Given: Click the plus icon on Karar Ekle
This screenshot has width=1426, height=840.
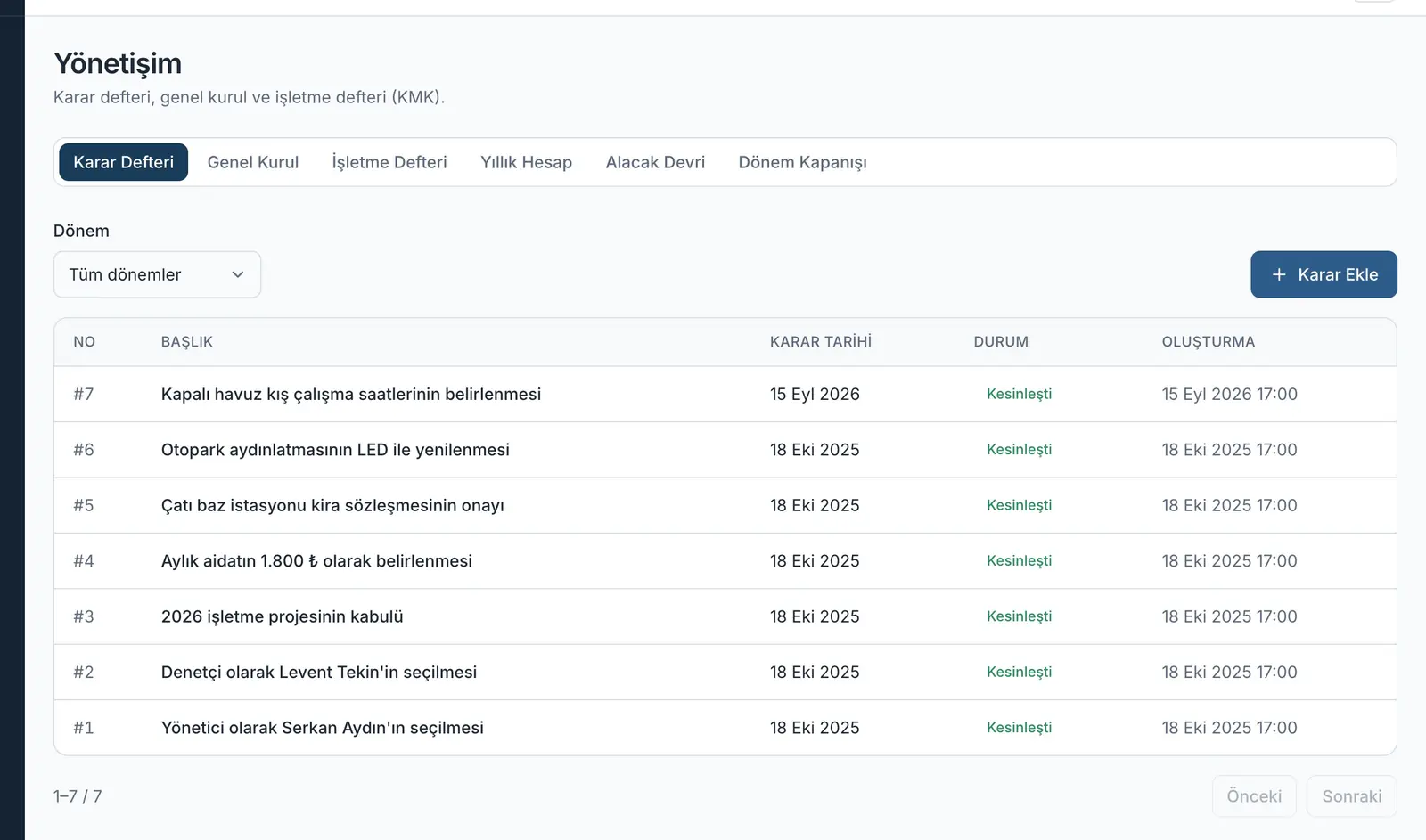Looking at the screenshot, I should (x=1279, y=274).
